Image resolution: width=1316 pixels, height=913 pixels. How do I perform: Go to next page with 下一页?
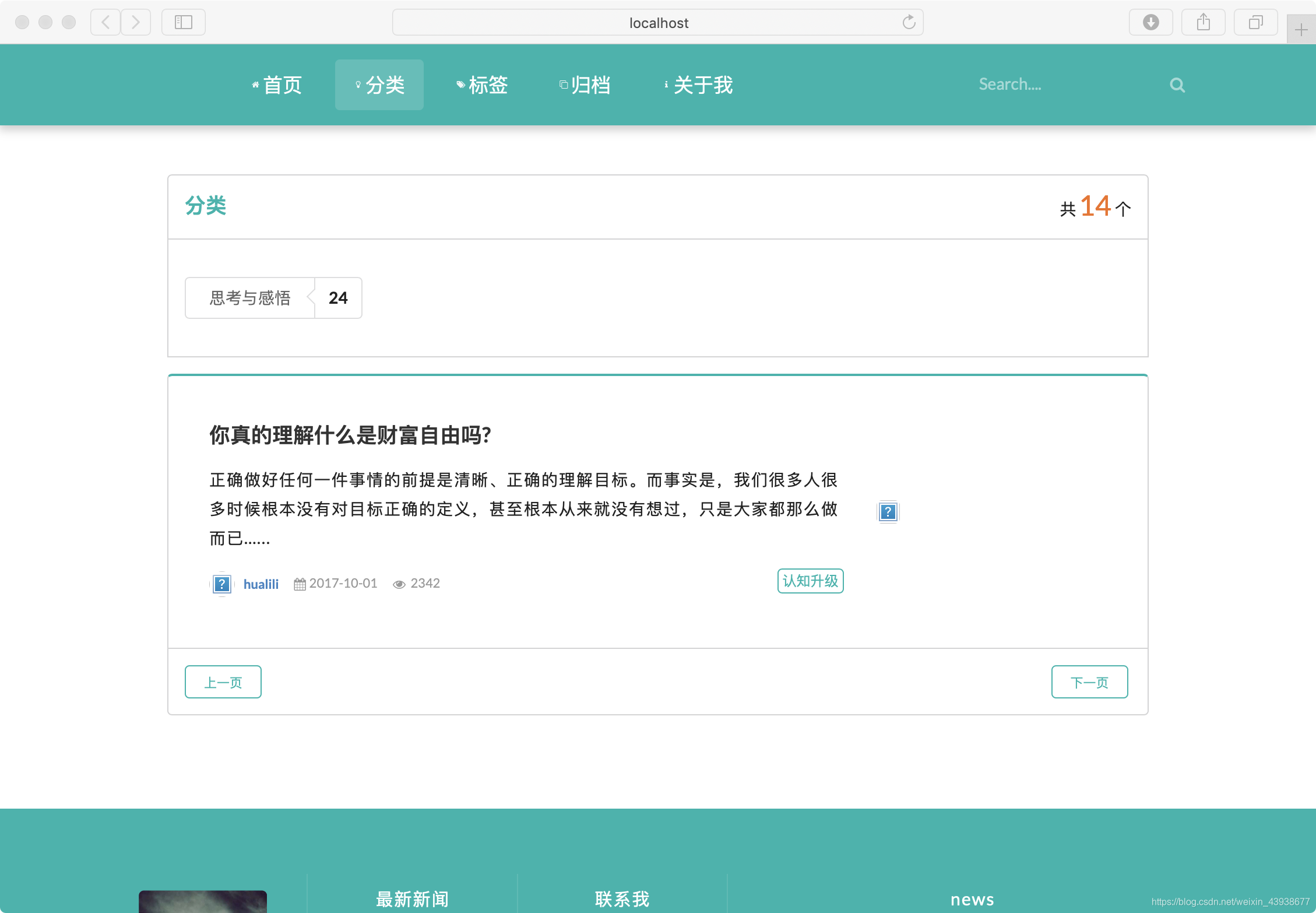(1089, 682)
